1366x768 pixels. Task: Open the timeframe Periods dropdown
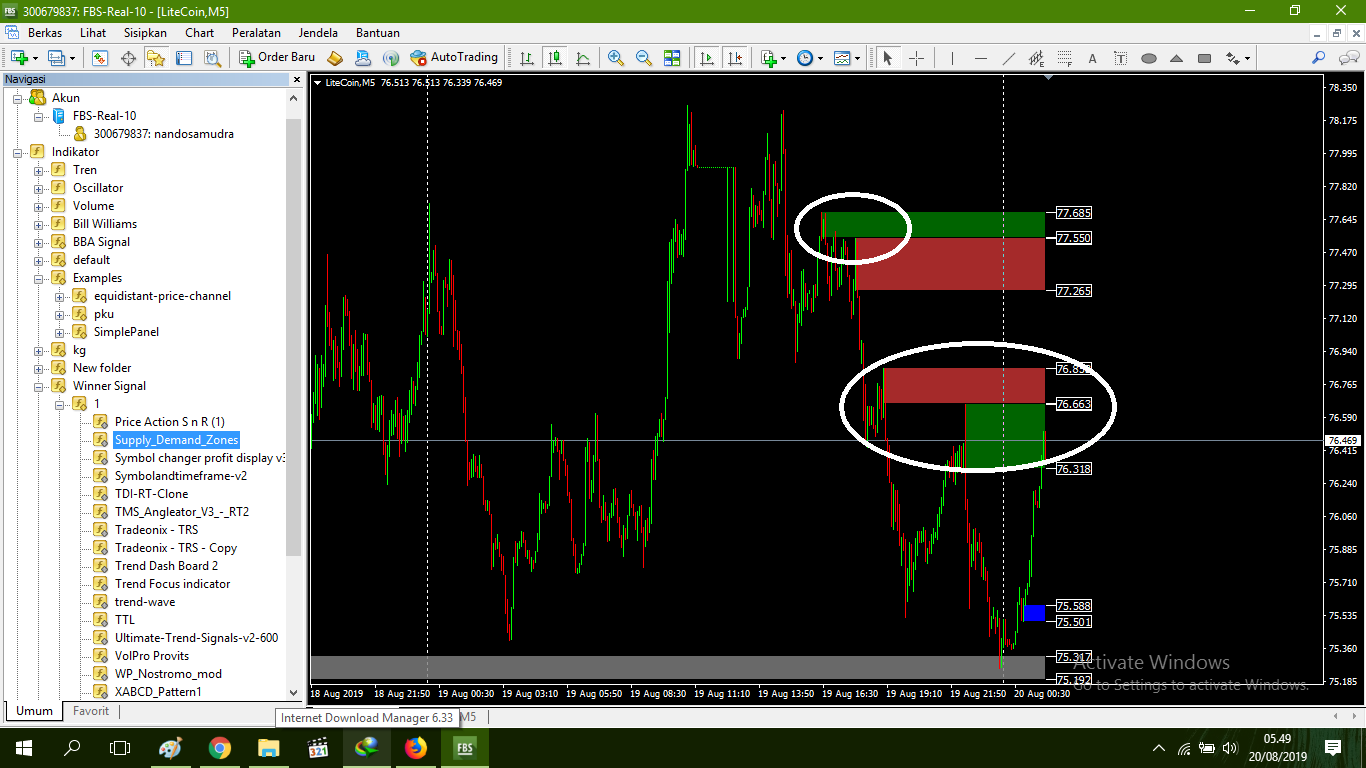tap(818, 57)
